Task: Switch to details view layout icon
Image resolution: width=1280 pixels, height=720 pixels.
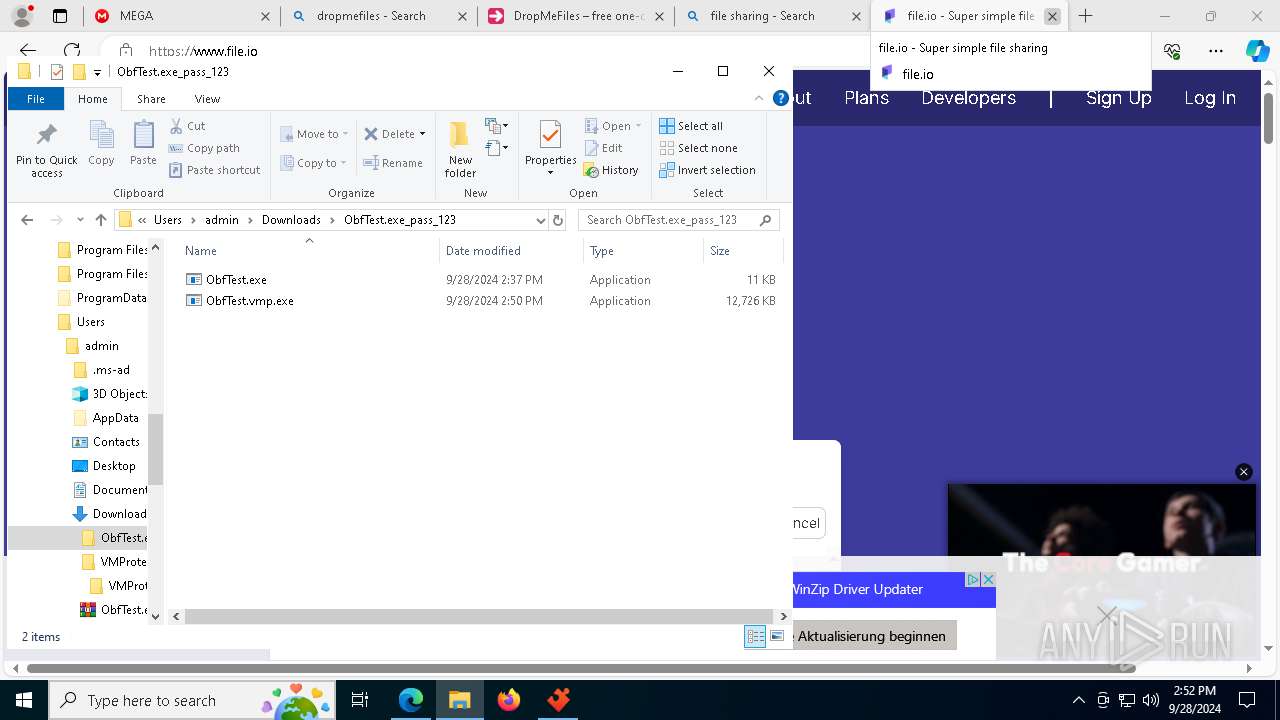Action: point(755,636)
